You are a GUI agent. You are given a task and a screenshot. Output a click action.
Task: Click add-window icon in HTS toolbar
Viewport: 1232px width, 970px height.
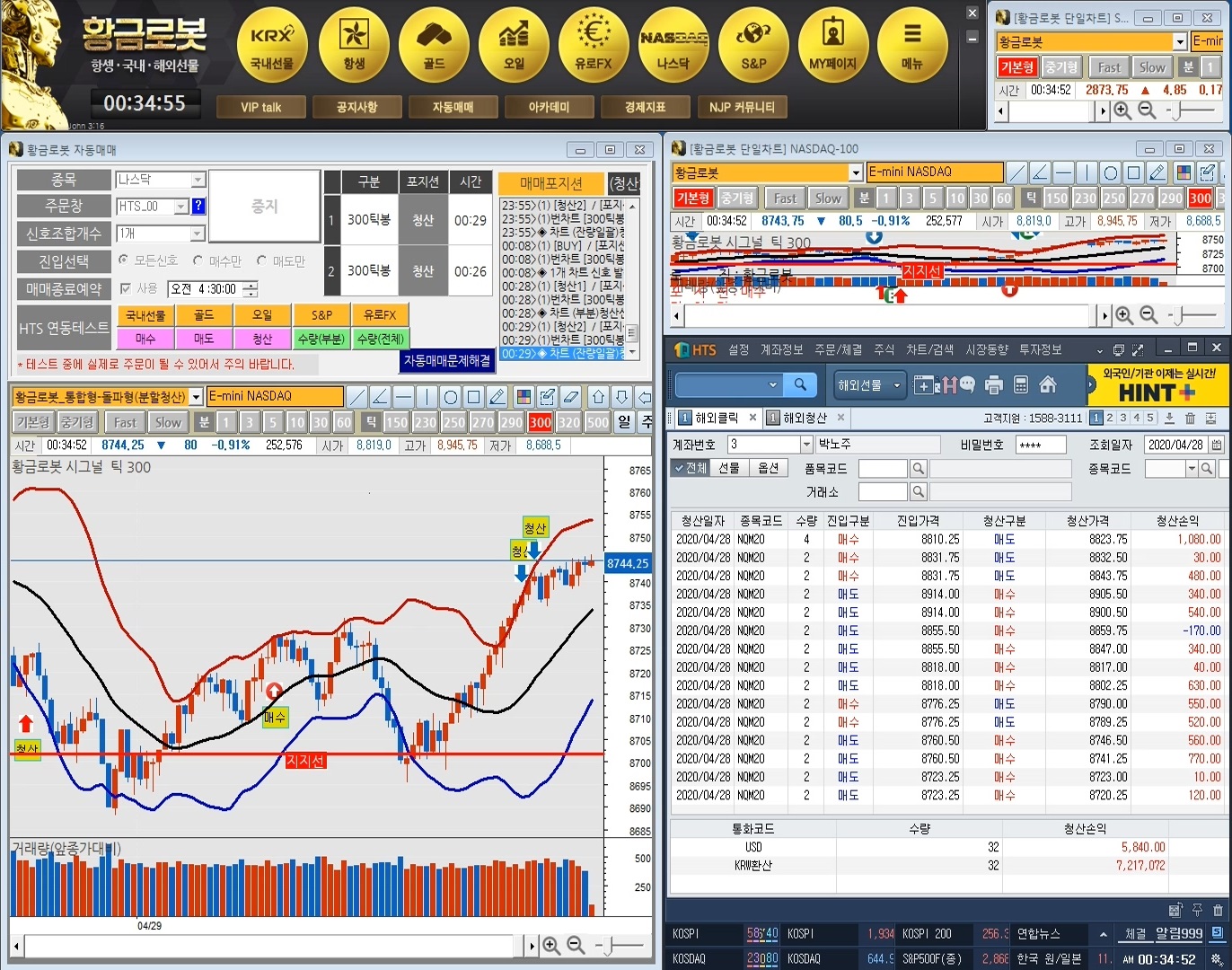click(x=924, y=385)
